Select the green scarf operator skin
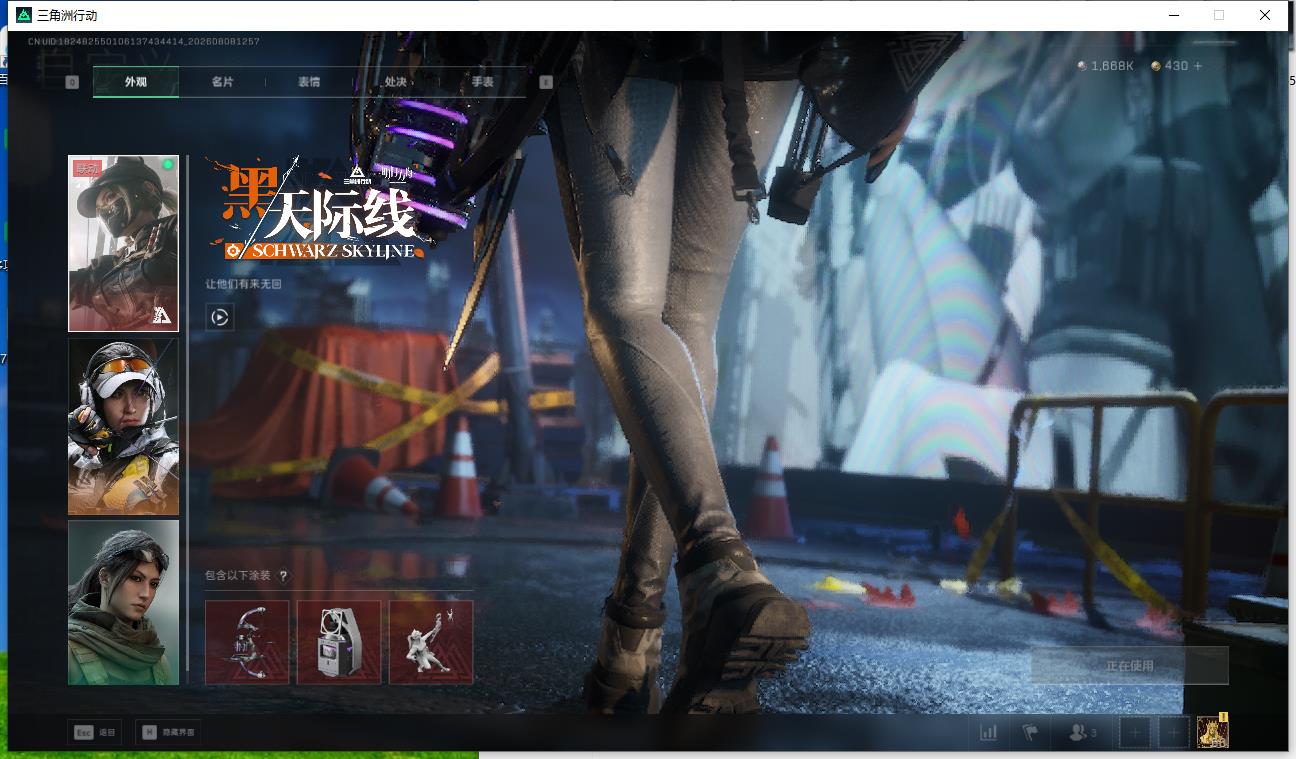The width and height of the screenshot is (1296, 759). 123,602
